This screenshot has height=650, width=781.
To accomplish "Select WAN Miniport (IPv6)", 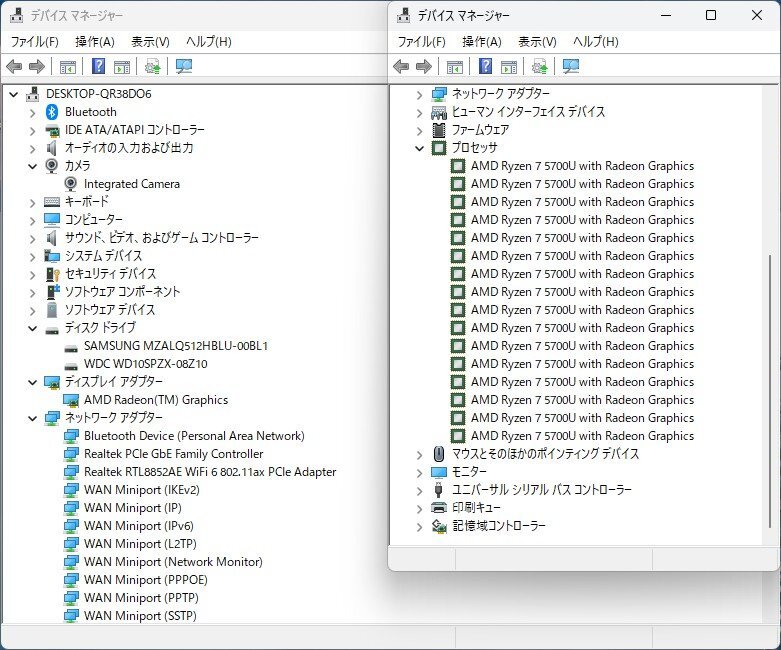I will point(138,525).
